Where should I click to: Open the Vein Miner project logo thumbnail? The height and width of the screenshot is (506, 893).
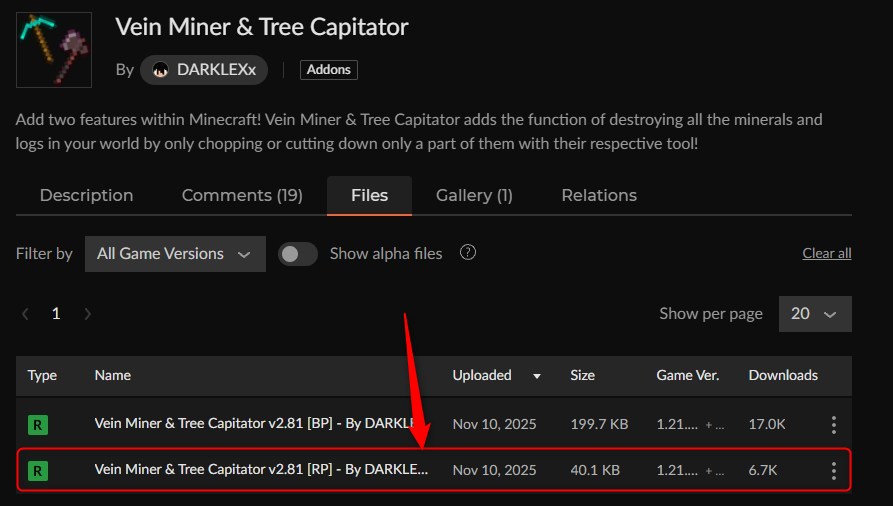click(x=54, y=50)
